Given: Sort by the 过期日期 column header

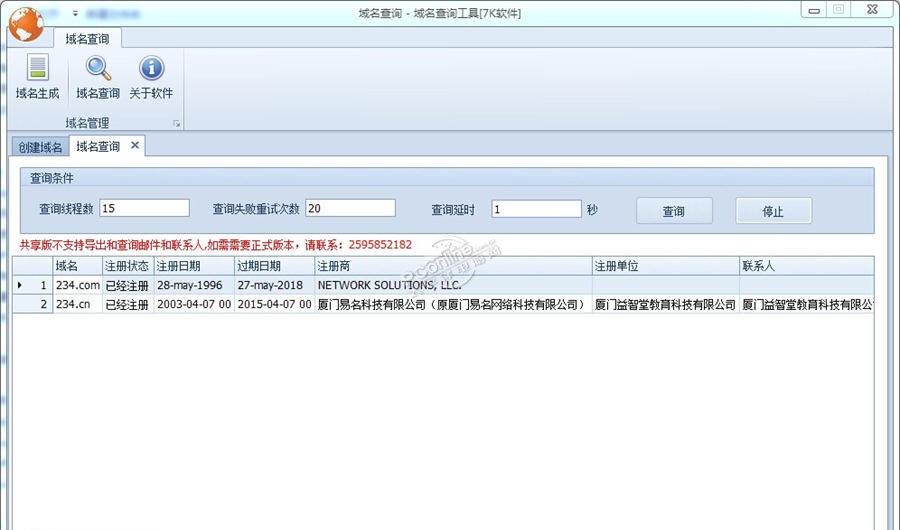Looking at the screenshot, I should click(x=275, y=266).
